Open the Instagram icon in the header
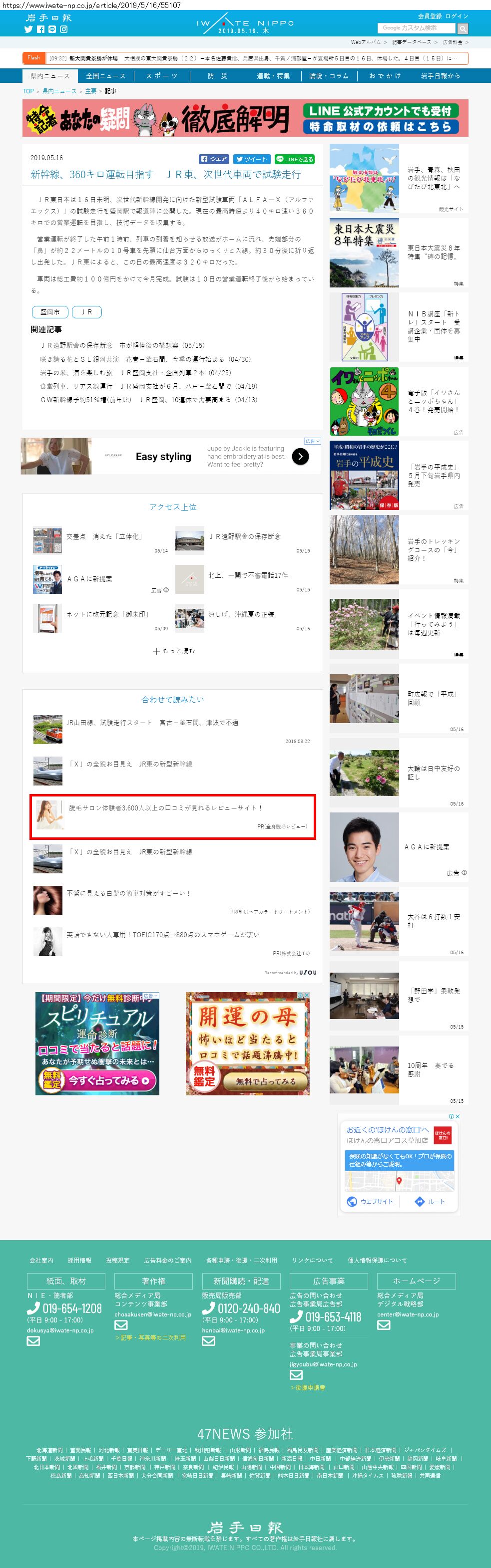The width and height of the screenshot is (491, 1568). [x=63, y=29]
